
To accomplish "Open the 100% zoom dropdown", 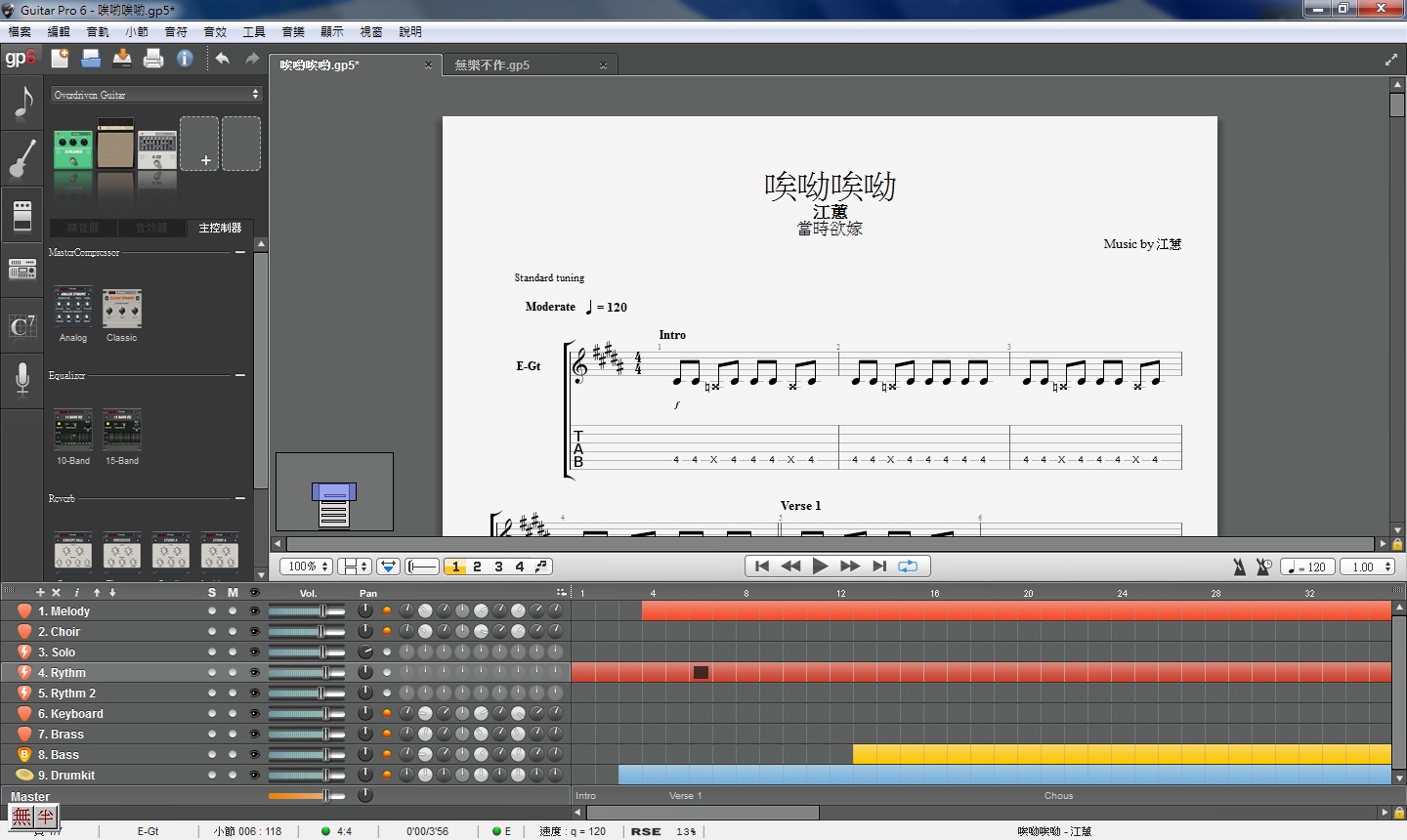I will (307, 567).
